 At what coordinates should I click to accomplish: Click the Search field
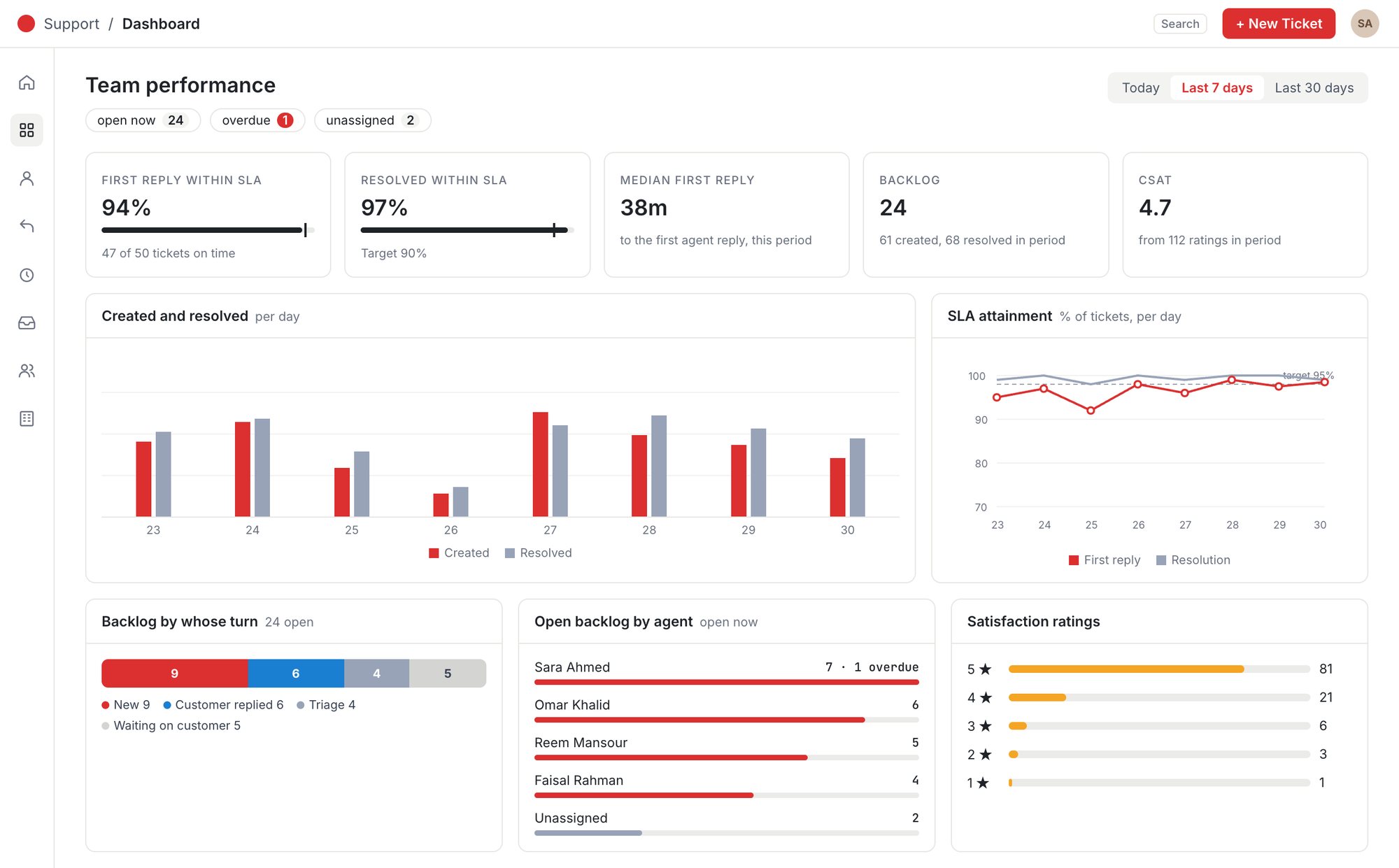(x=1179, y=24)
